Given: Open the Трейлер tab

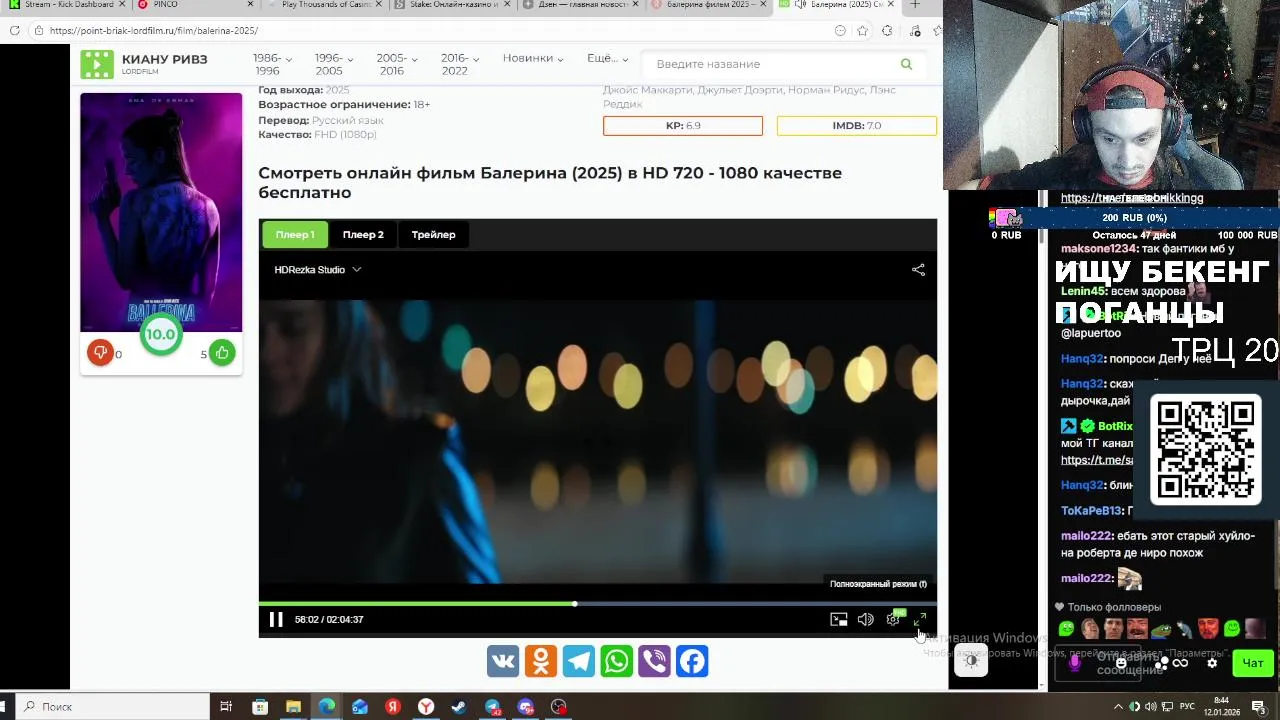Looking at the screenshot, I should [433, 235].
